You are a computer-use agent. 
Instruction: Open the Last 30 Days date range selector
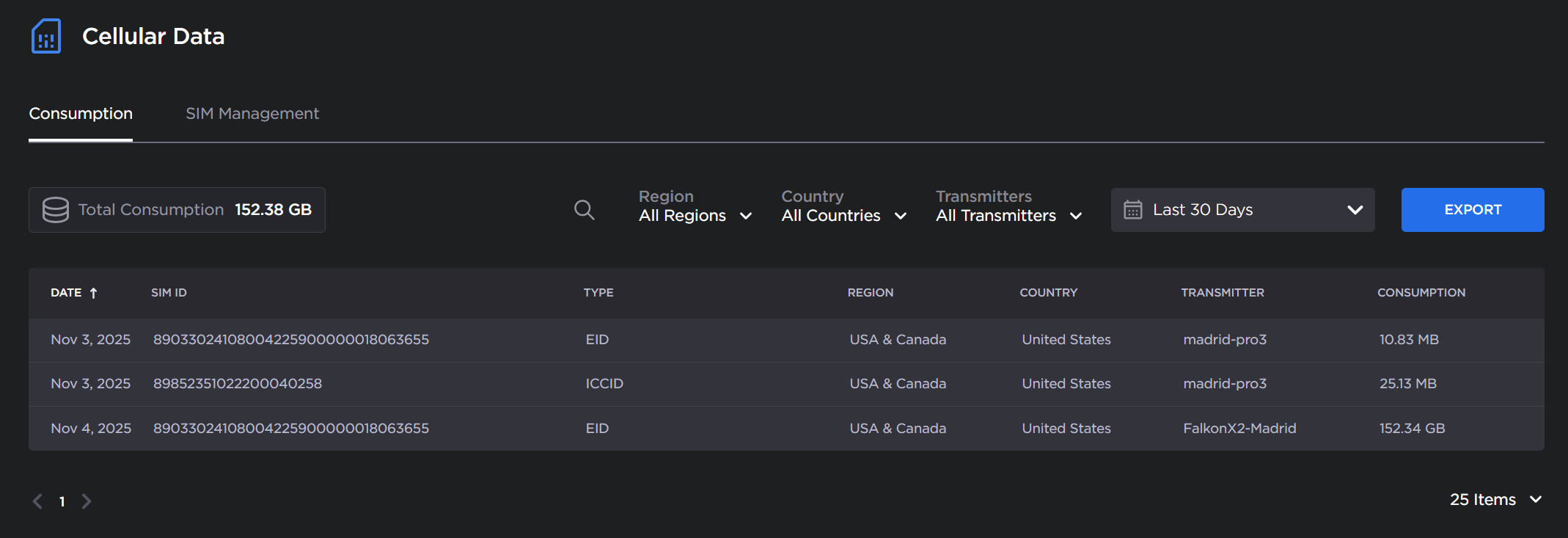click(1242, 210)
